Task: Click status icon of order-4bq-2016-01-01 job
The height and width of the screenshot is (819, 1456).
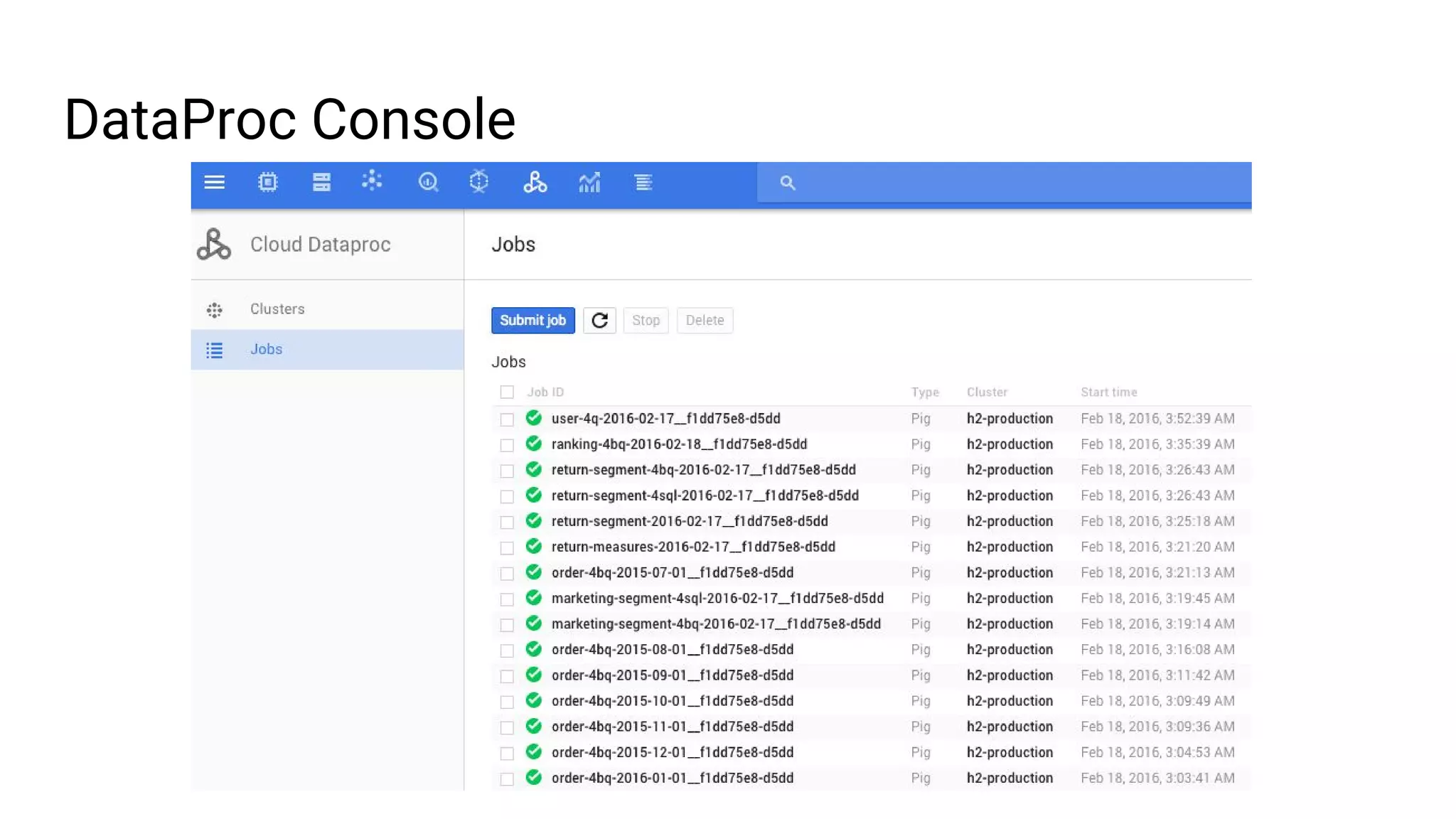Action: point(534,777)
